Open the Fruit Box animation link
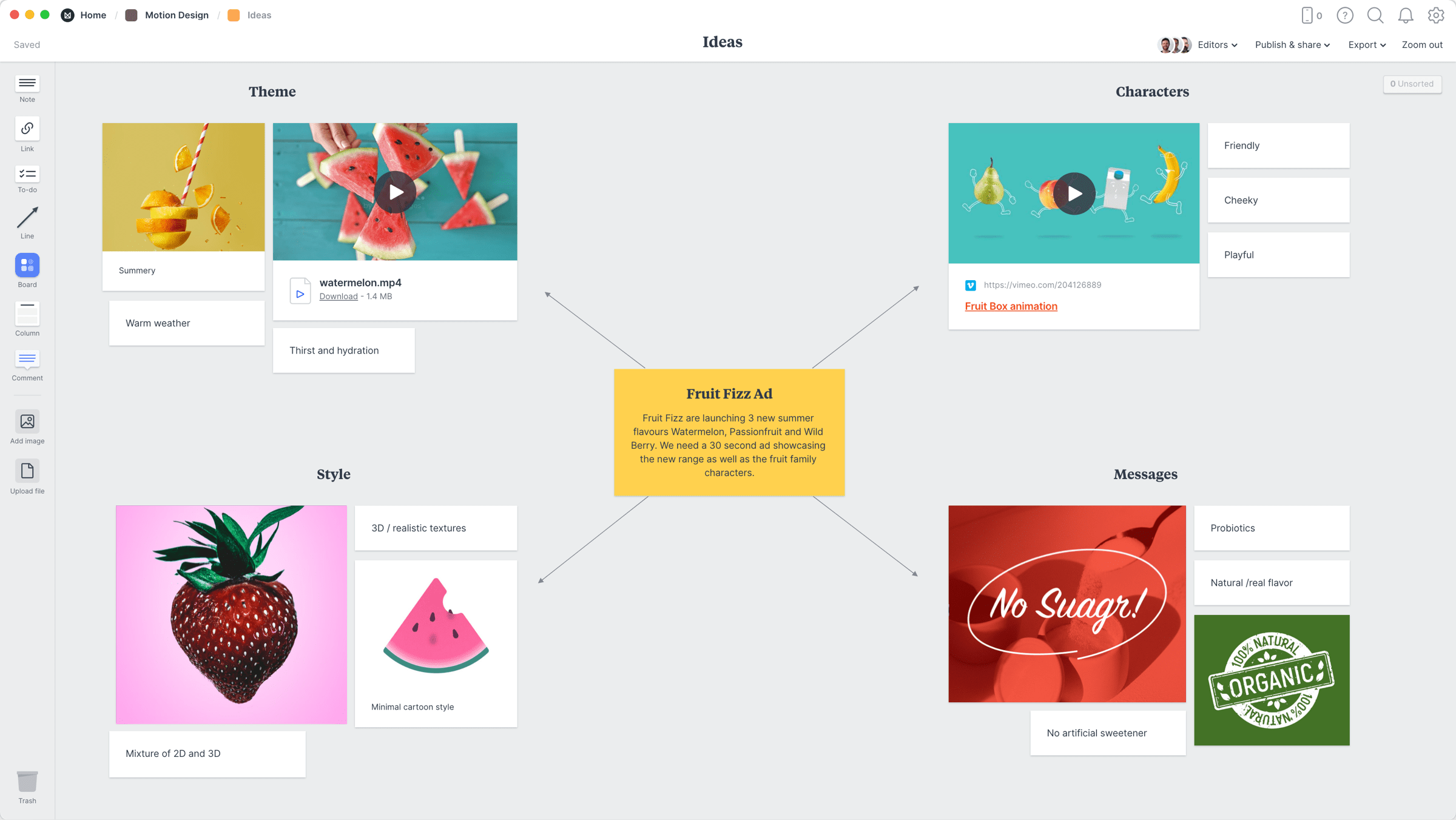Viewport: 1456px width, 820px height. pyautogui.click(x=1011, y=306)
